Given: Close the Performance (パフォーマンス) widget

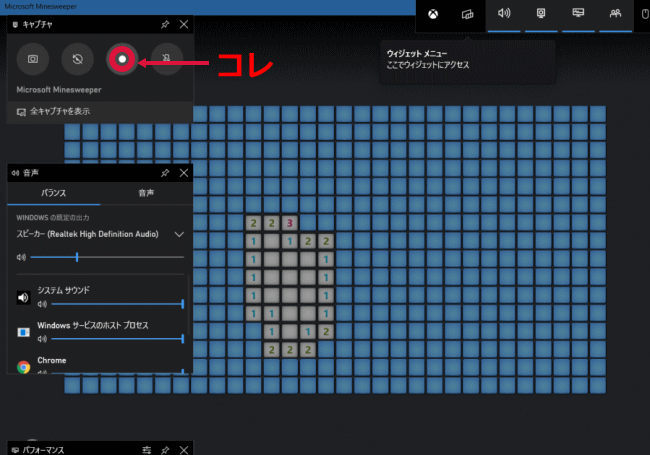Looking at the screenshot, I should (184, 450).
